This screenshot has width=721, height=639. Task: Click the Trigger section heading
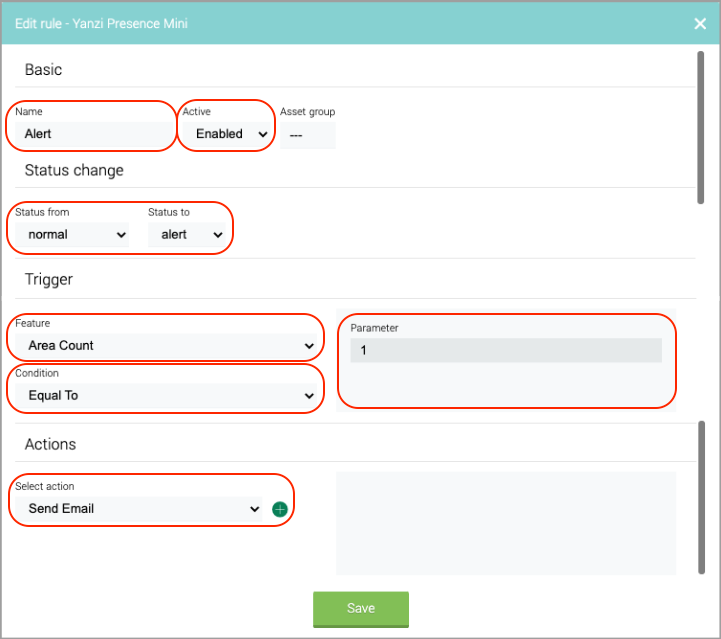[49, 280]
